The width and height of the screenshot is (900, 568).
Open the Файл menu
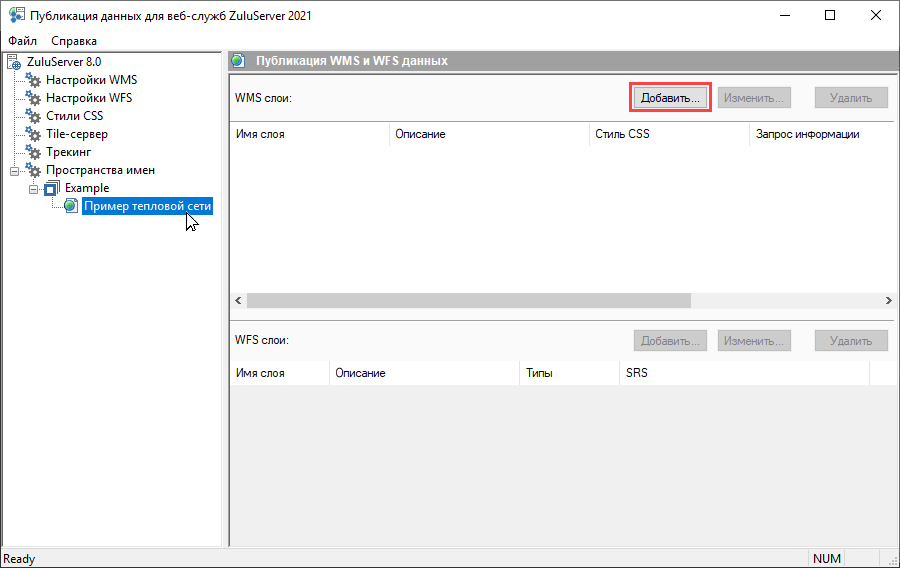(22, 41)
